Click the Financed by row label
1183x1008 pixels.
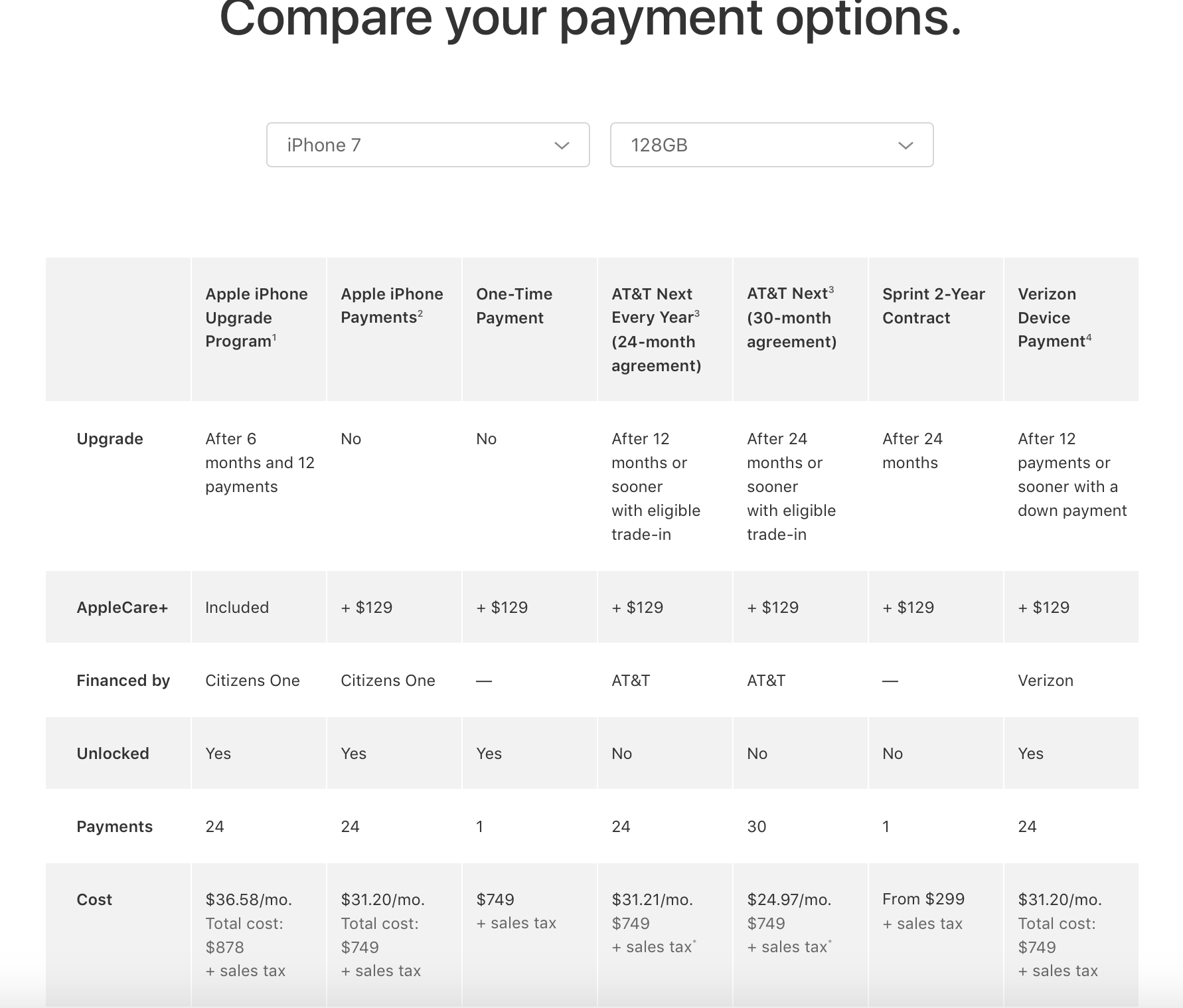[x=123, y=680]
